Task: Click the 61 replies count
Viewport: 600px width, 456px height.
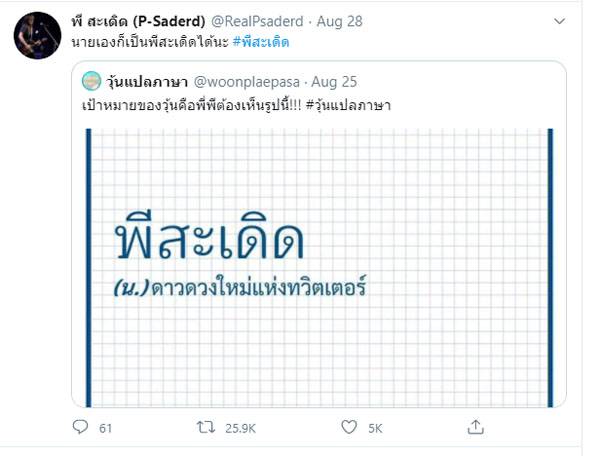Action: [106, 428]
